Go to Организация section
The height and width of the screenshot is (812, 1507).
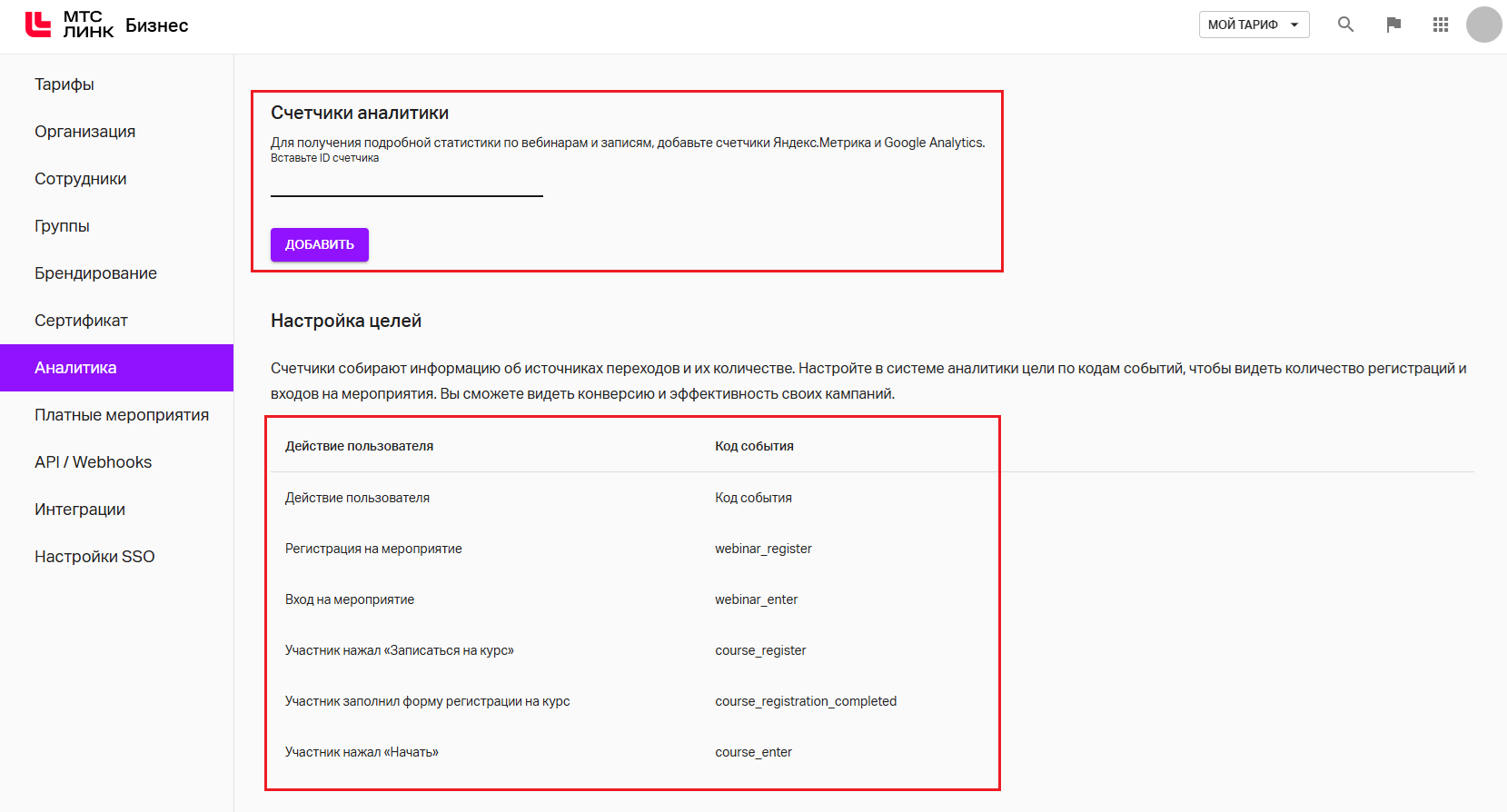coord(85,132)
